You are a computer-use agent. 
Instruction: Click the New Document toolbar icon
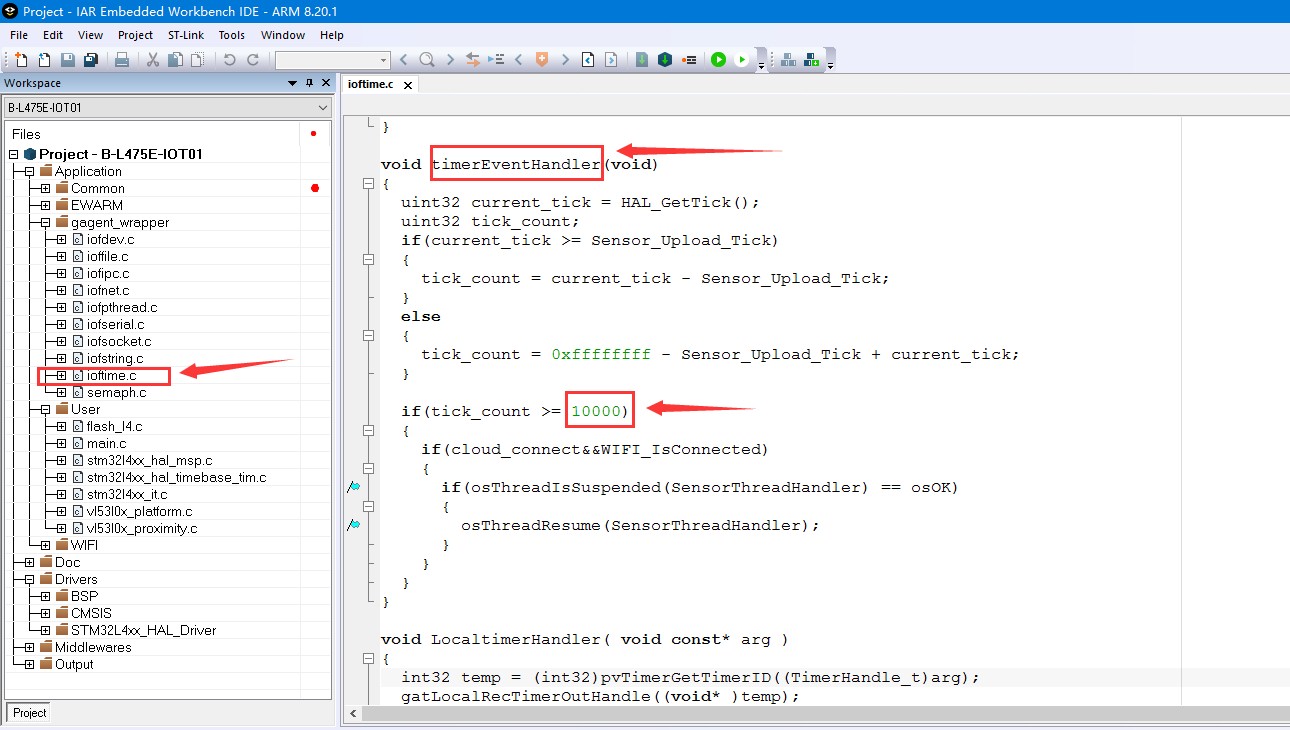[x=21, y=60]
